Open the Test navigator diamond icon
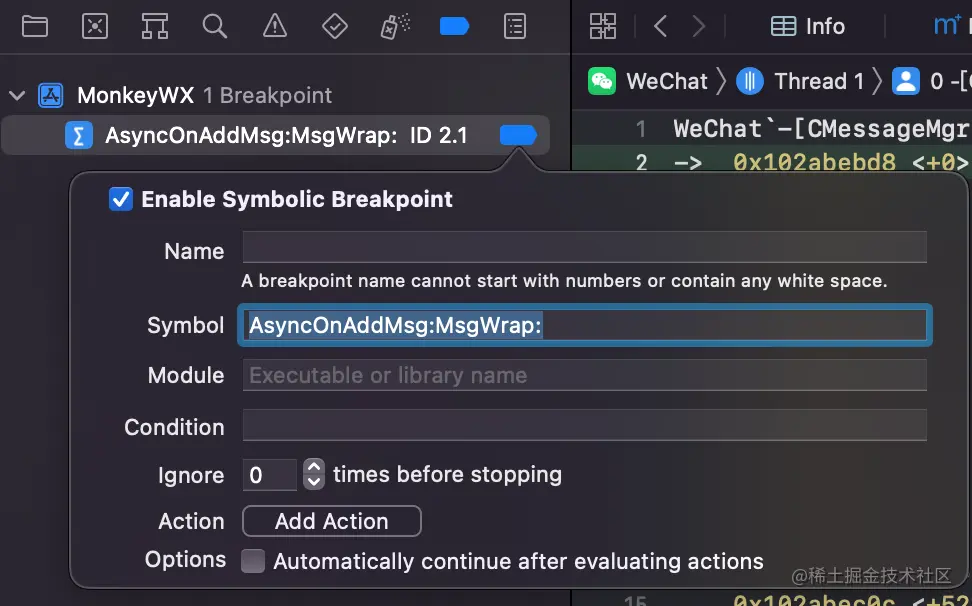 point(335,27)
